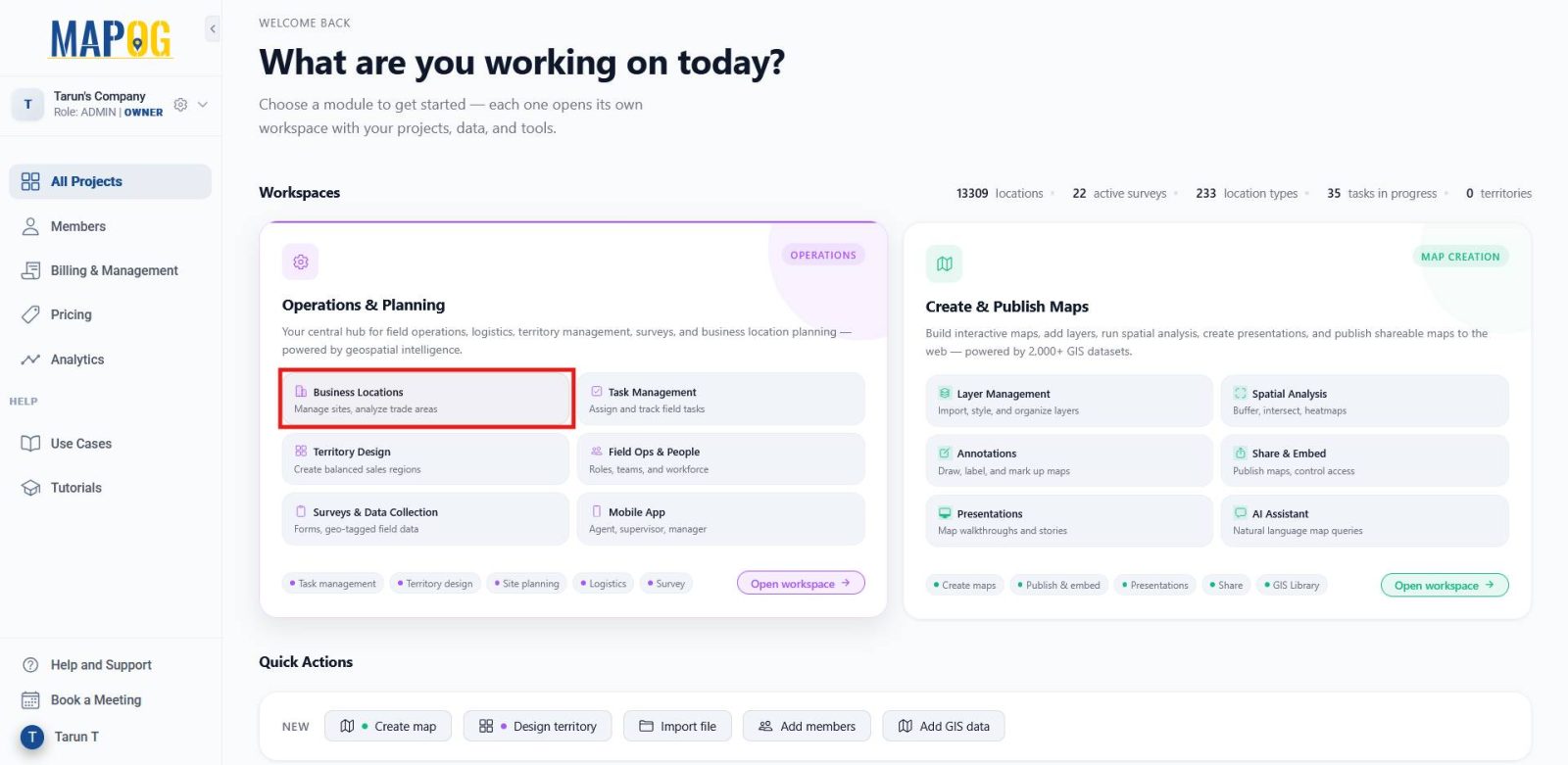
Task: Click the Tutorials graduation cap icon
Action: pos(30,488)
